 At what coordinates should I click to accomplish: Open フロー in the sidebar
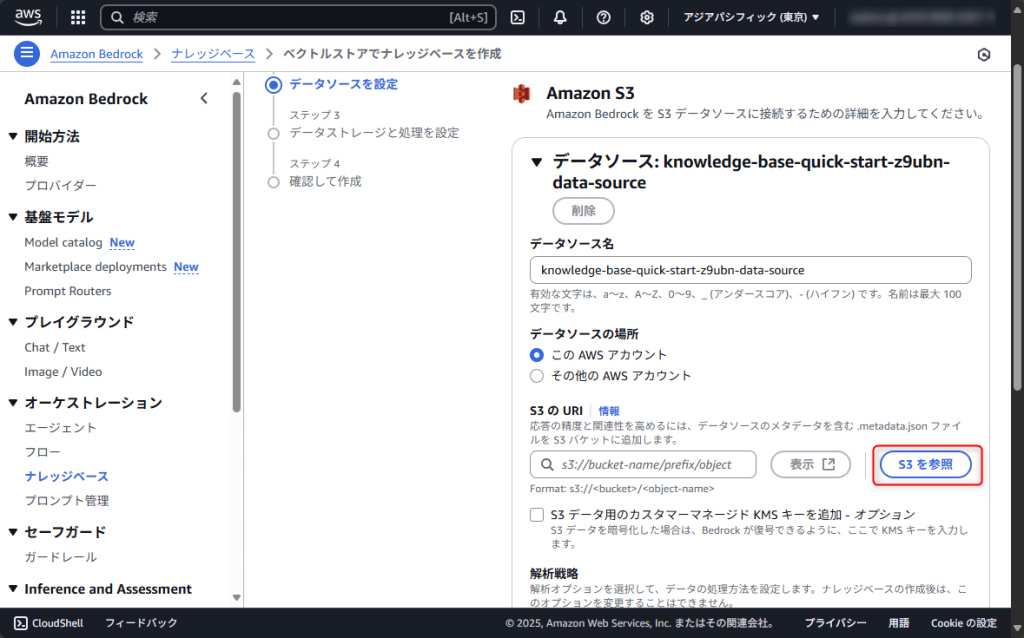(x=42, y=452)
